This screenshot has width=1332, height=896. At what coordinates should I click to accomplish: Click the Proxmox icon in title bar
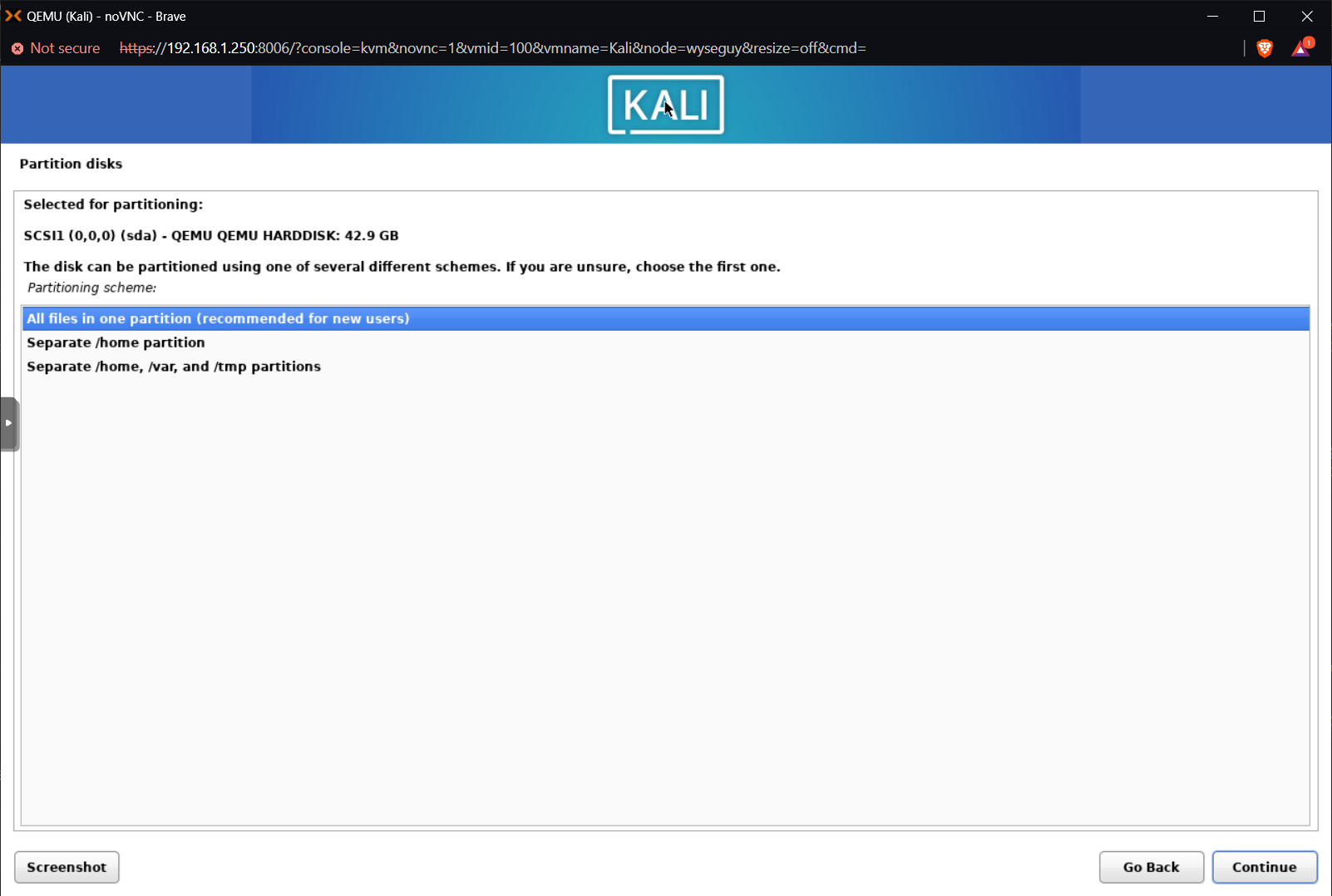pos(12,16)
